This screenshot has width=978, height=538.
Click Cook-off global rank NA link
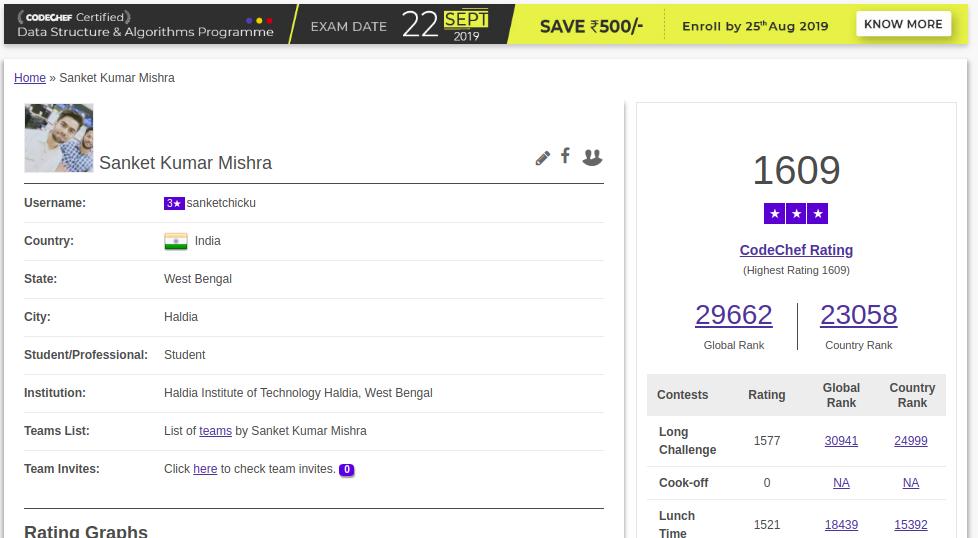[841, 483]
